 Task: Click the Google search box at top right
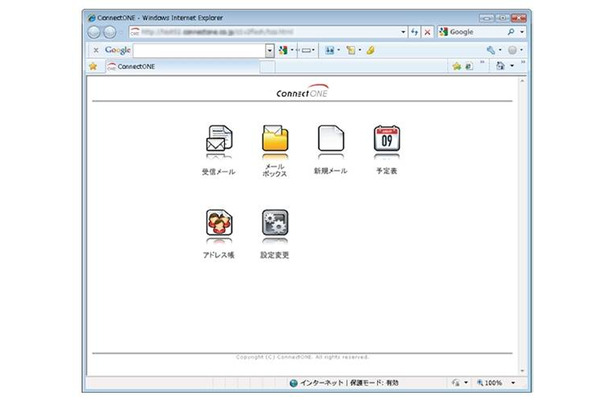478,32
